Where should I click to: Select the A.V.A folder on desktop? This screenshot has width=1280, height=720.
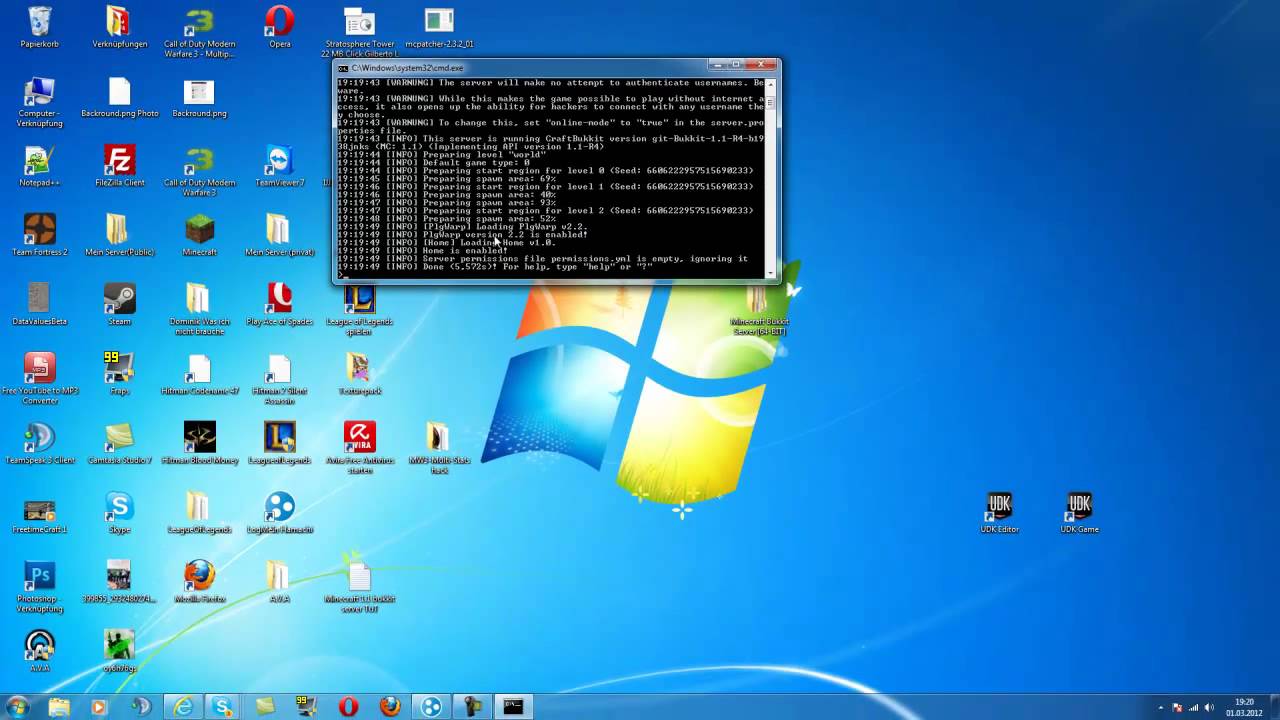(x=280, y=582)
